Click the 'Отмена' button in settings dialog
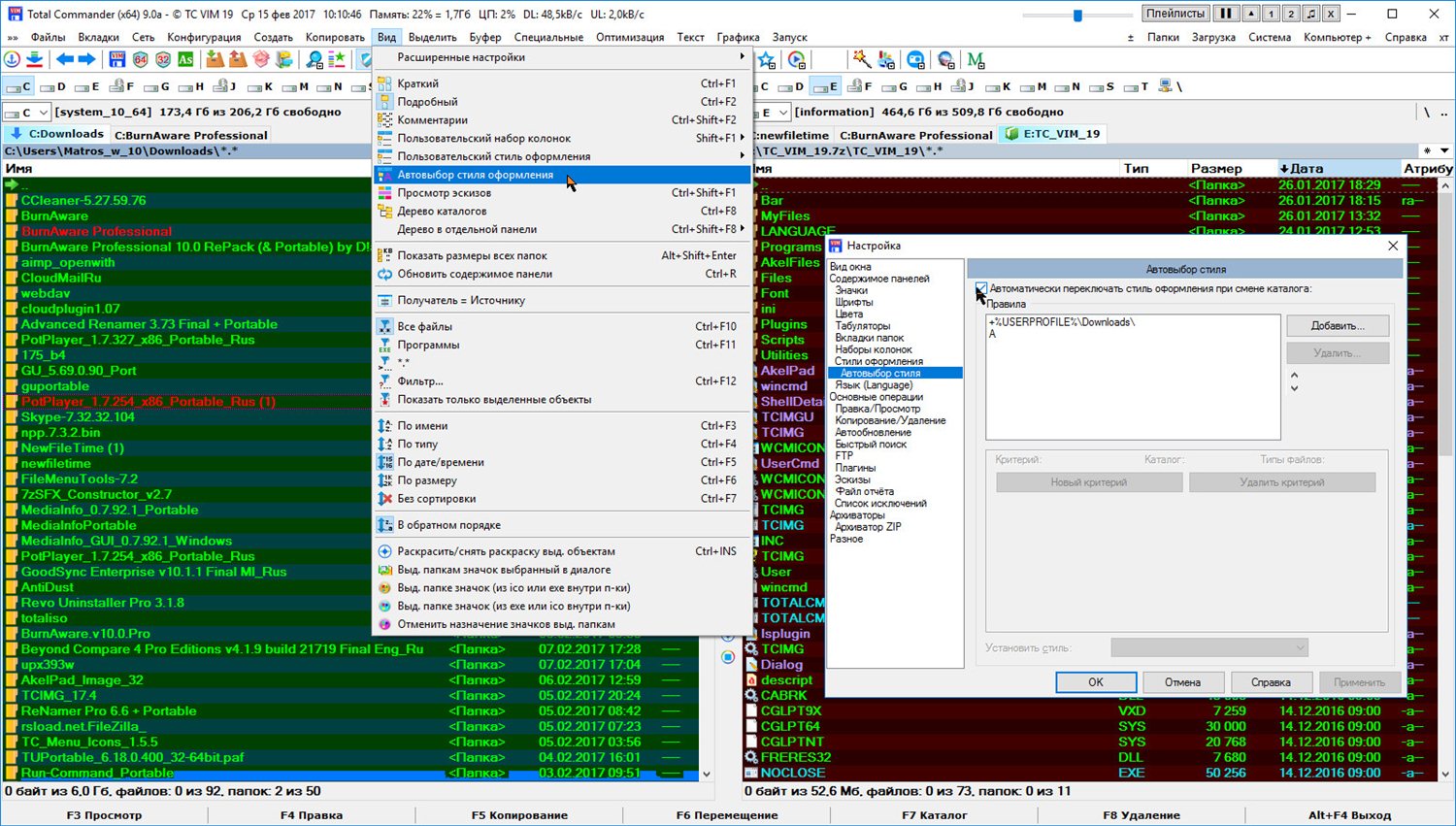 1182,682
